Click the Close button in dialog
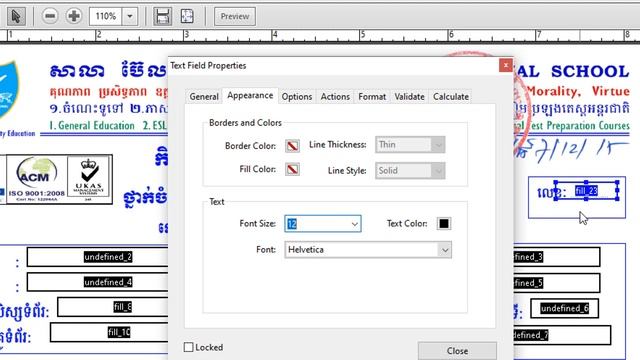Image resolution: width=640 pixels, height=360 pixels. 457,351
